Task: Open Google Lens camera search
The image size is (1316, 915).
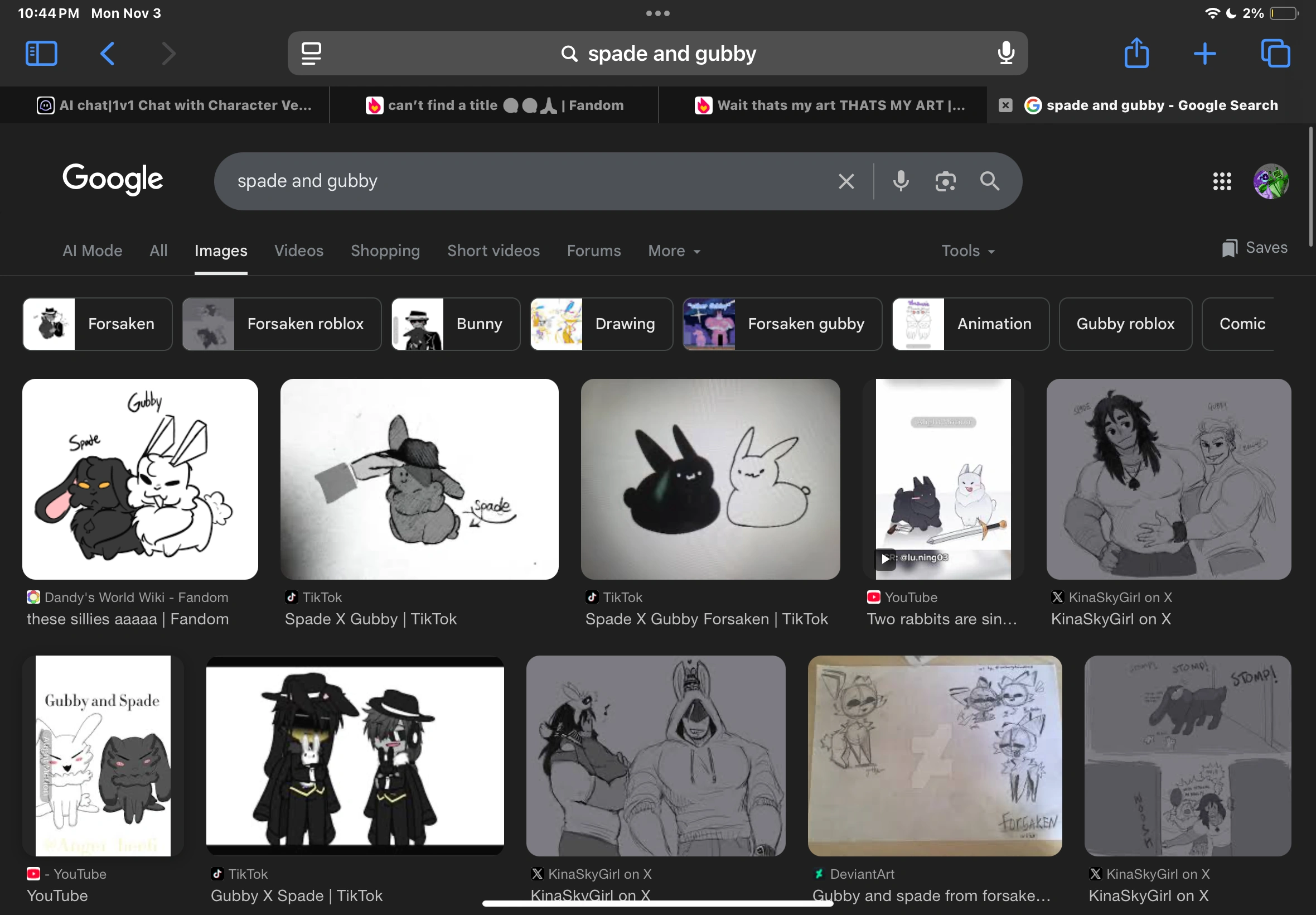Action: (944, 181)
